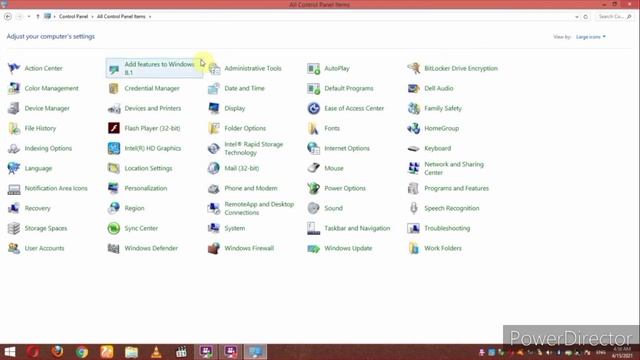Image resolution: width=640 pixels, height=360 pixels.
Task: Open Intel Rapid Storage Technology link
Action: pyautogui.click(x=253, y=148)
